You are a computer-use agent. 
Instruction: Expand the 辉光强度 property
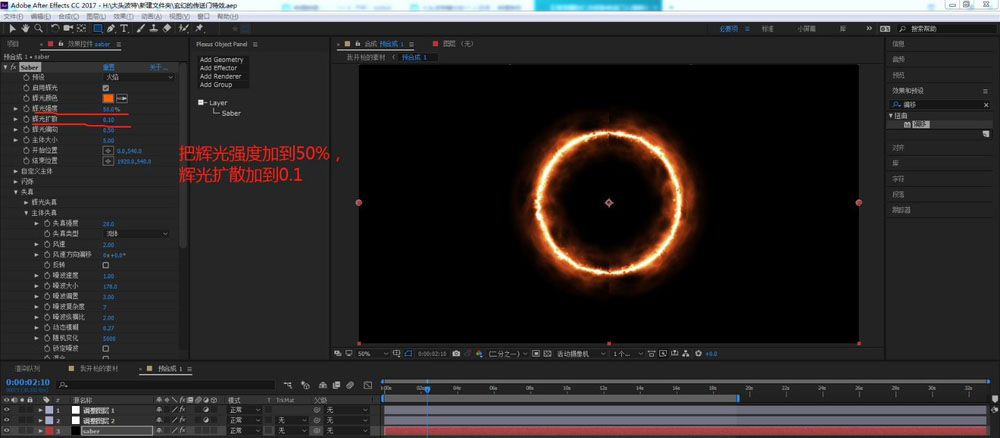point(16,109)
